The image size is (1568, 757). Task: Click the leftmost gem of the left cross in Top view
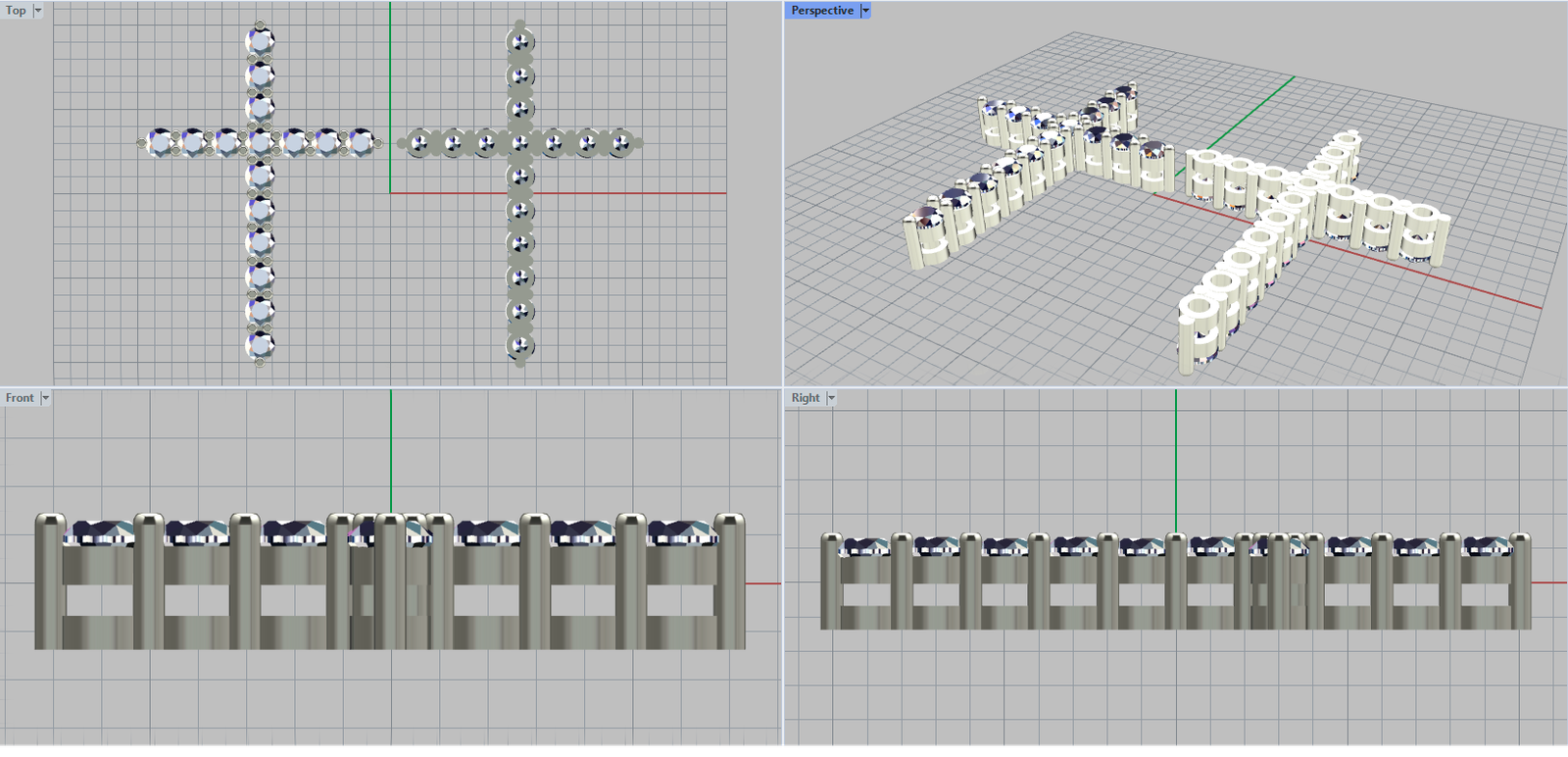click(x=160, y=143)
